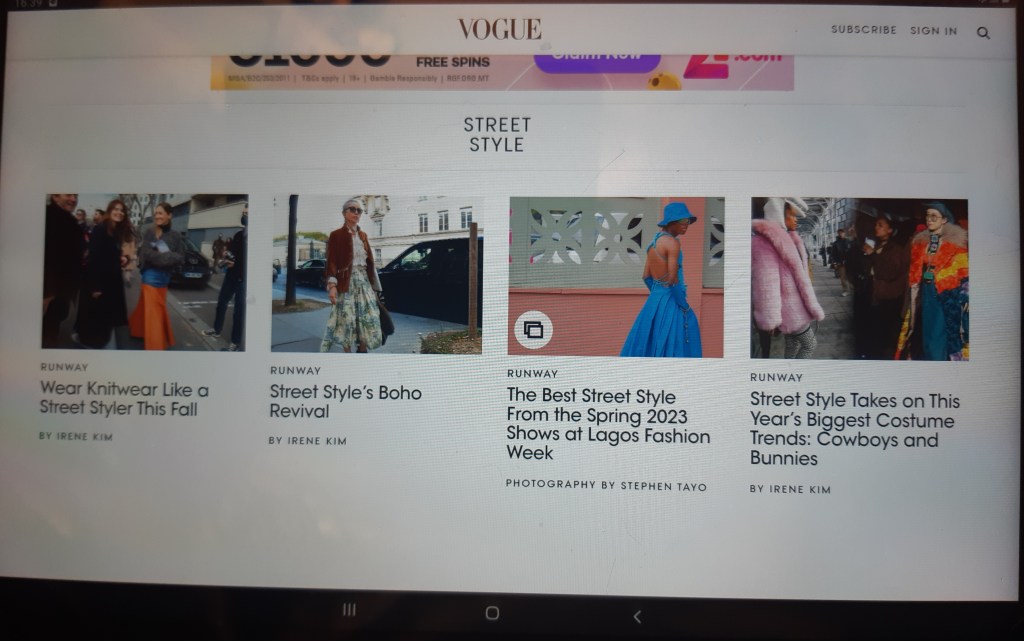Click the Claim Now ad button
Image resolution: width=1024 pixels, height=641 pixels.
click(596, 57)
